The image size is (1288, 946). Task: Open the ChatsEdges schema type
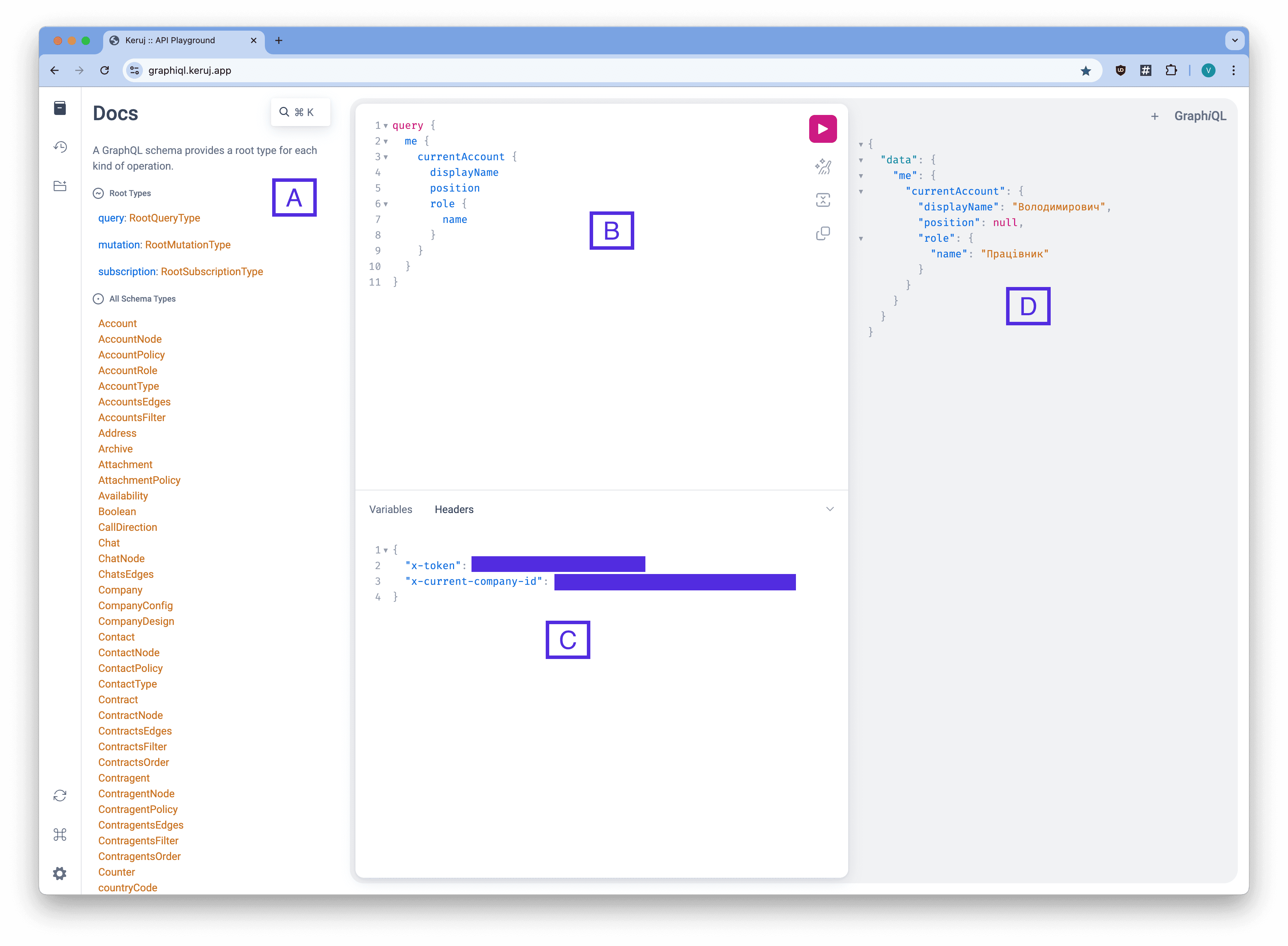pyautogui.click(x=125, y=574)
